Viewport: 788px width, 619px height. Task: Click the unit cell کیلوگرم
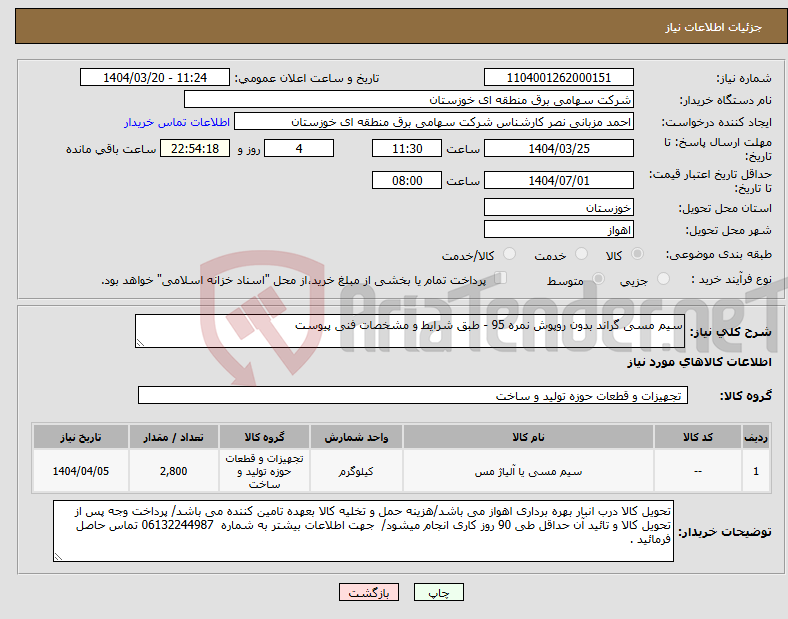356,471
